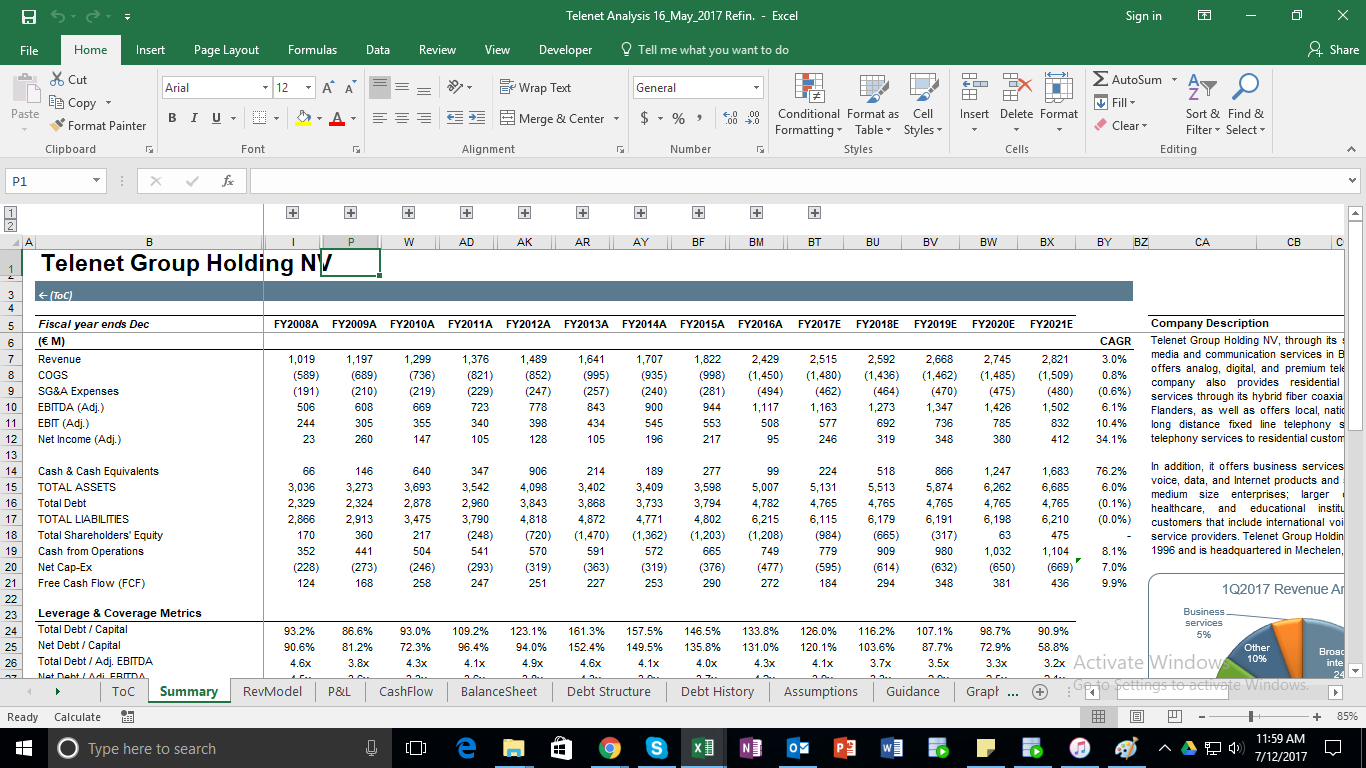Click the ToC back link in row 3
1366x768 pixels.
point(56,295)
